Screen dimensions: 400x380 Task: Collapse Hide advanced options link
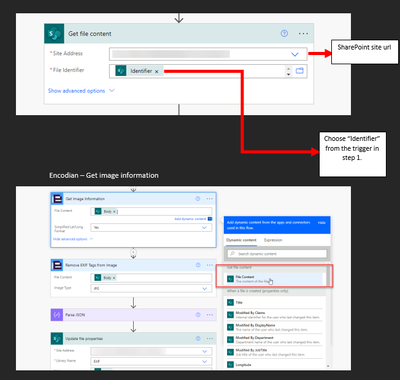(x=73, y=239)
